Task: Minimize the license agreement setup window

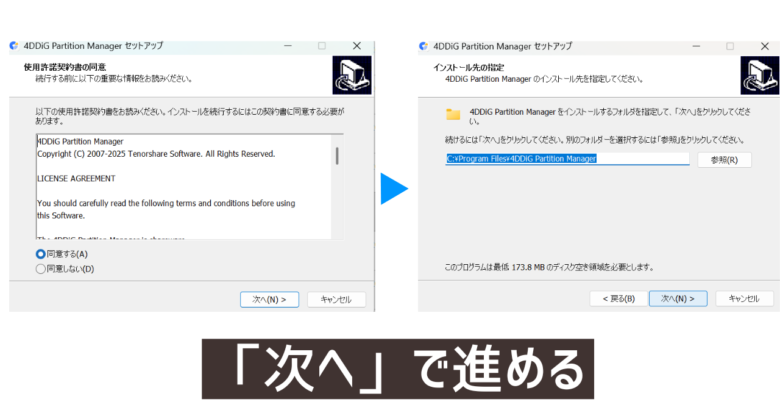Action: click(x=288, y=46)
